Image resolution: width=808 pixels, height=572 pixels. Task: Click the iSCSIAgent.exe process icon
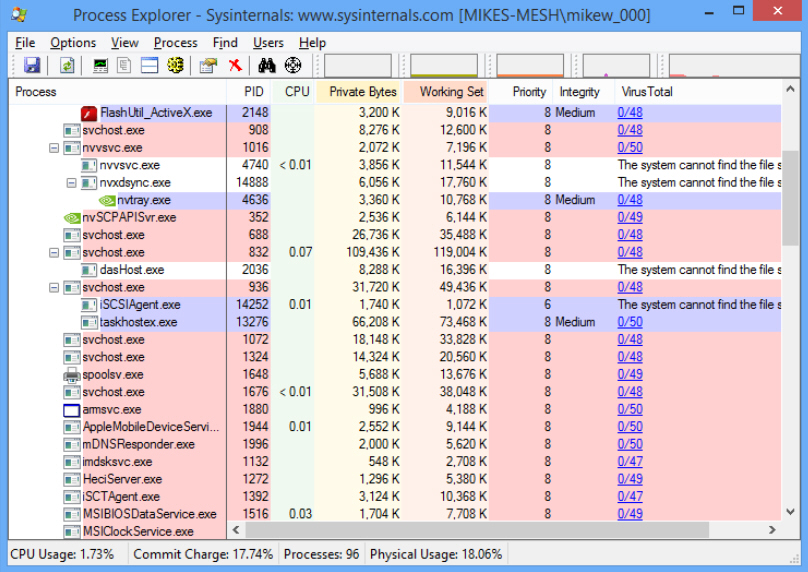(89, 305)
